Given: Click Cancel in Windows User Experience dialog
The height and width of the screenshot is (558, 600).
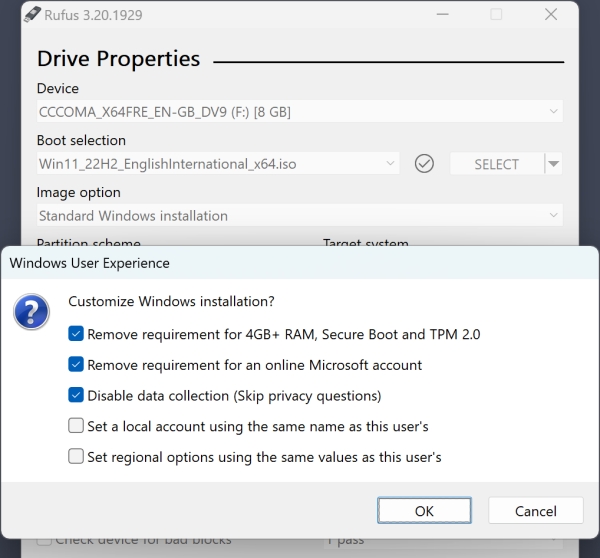Looking at the screenshot, I should 536,511.
